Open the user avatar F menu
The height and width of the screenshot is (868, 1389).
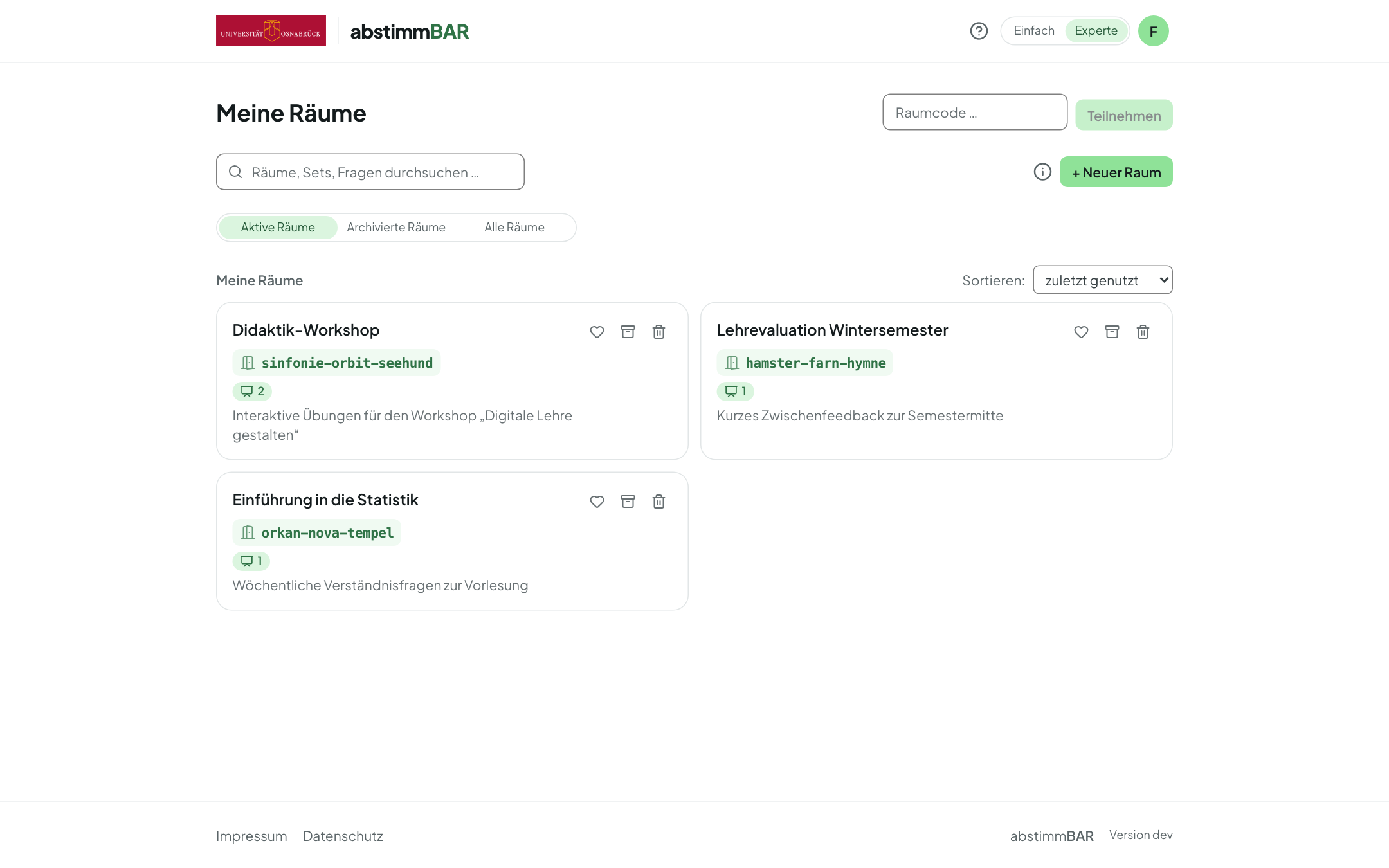[x=1153, y=31]
